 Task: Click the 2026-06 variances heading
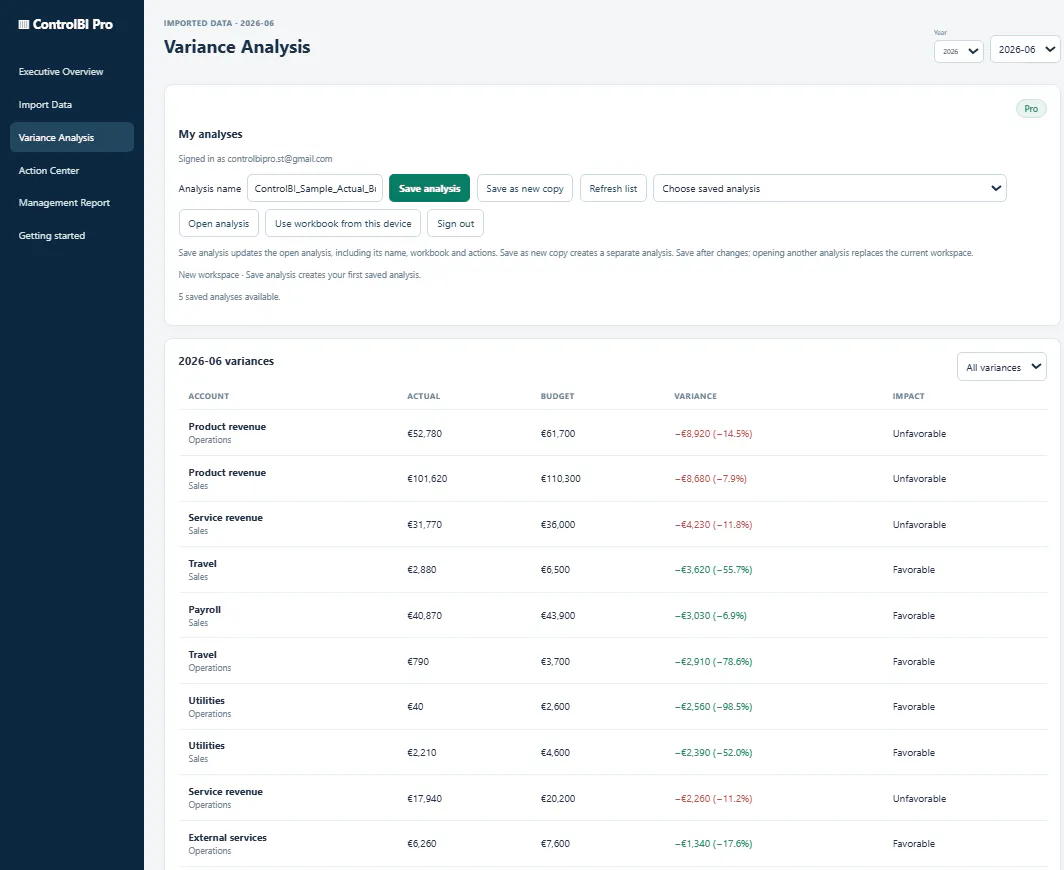[x=226, y=361]
